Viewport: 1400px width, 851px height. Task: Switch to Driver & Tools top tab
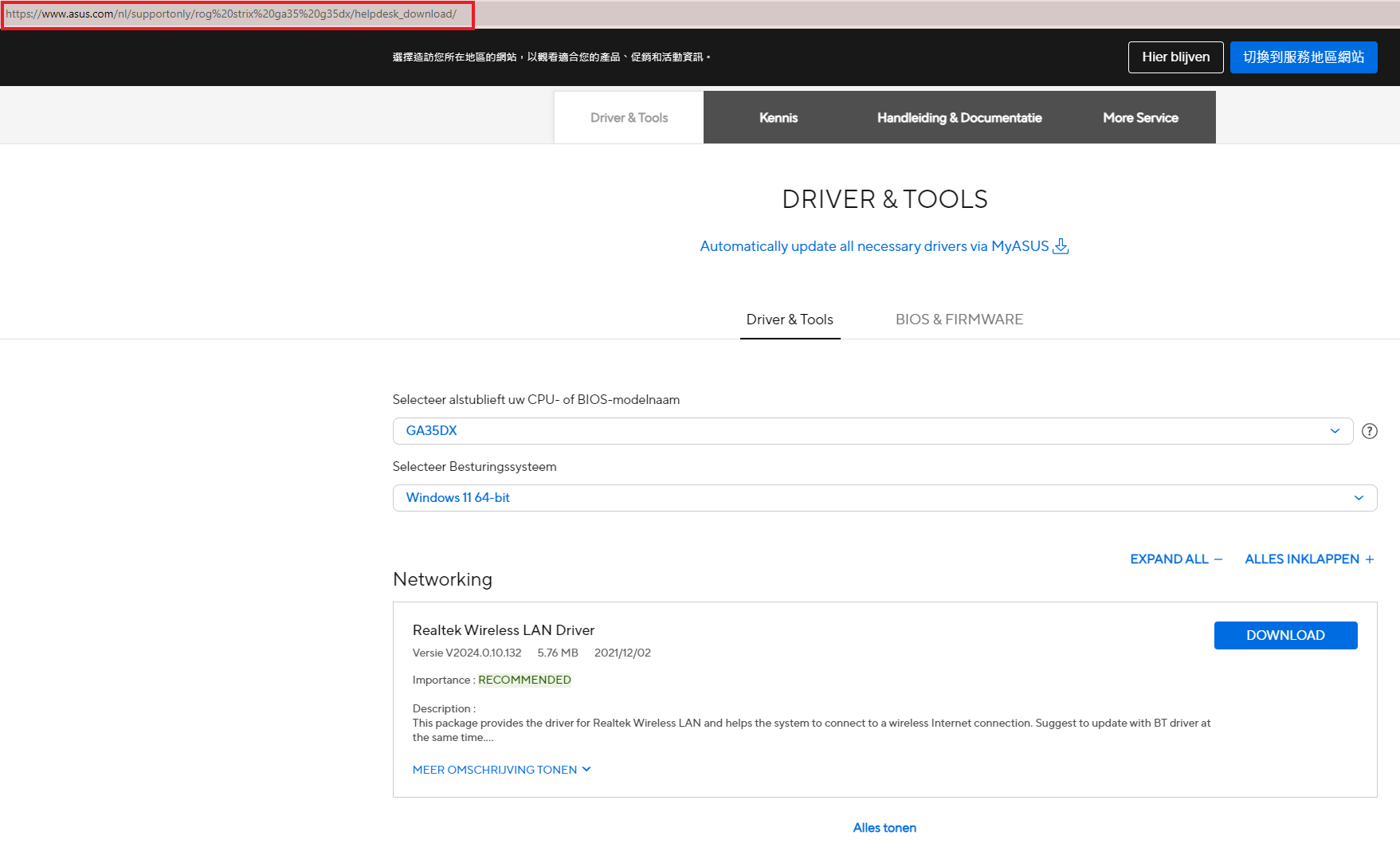point(629,118)
